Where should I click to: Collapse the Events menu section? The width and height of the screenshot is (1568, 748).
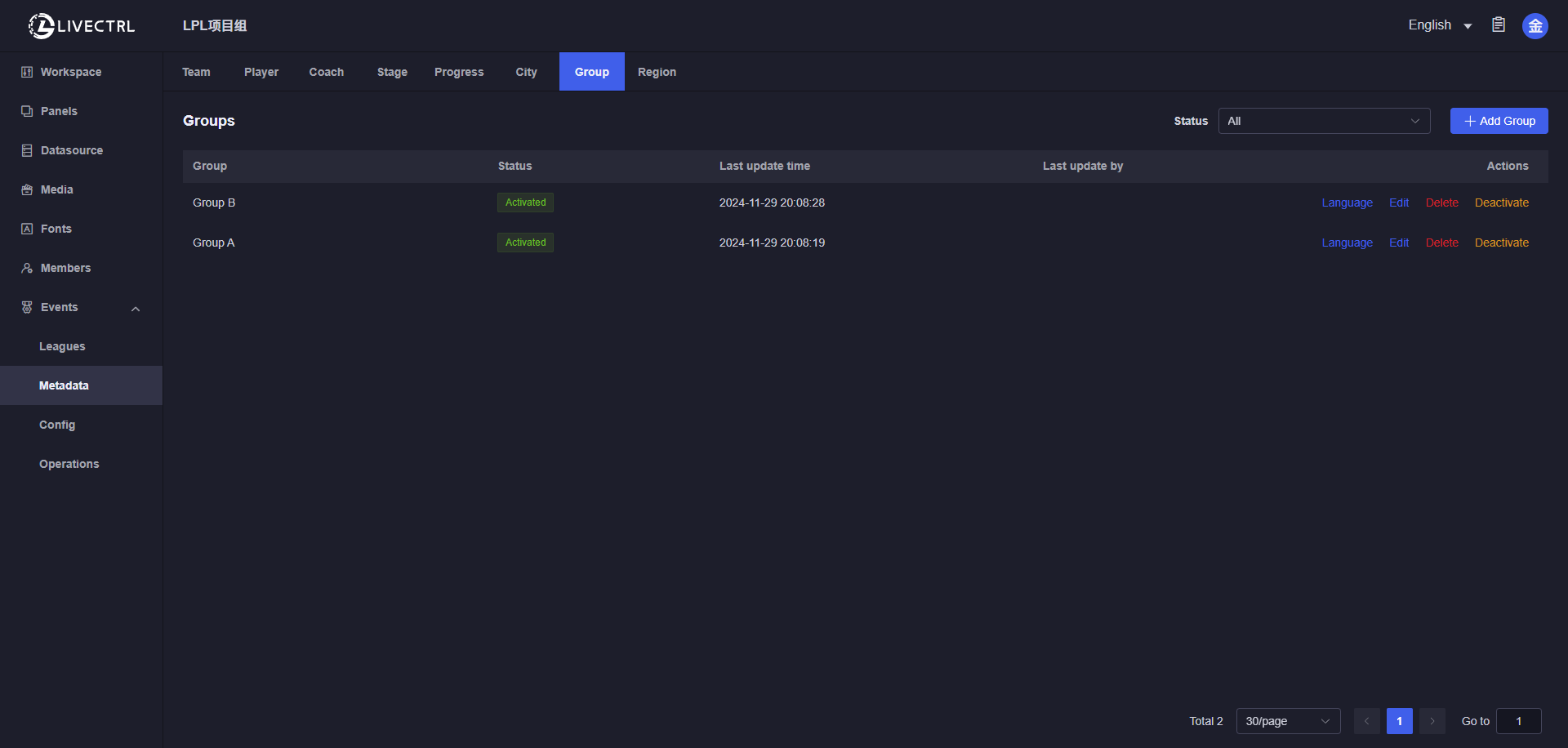pyautogui.click(x=136, y=309)
